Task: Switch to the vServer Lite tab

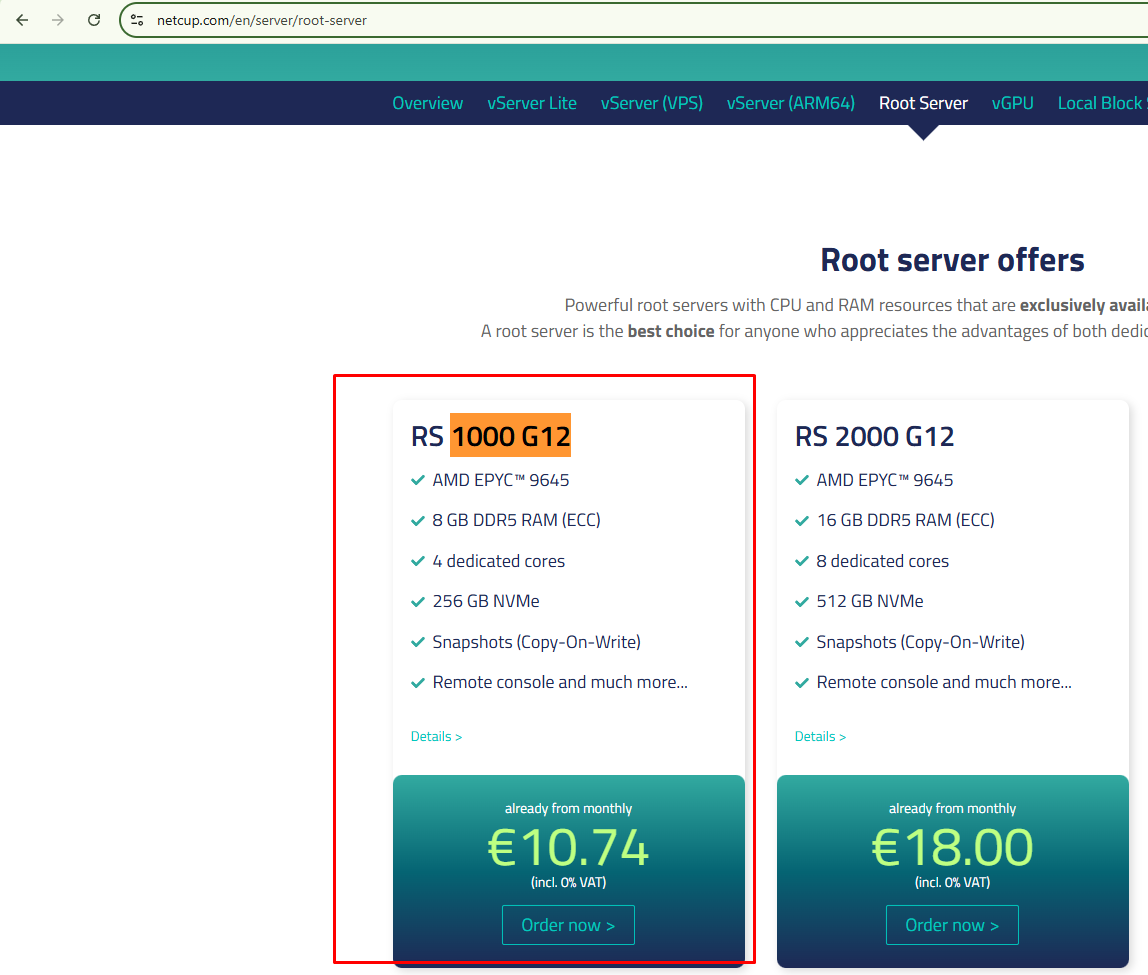Action: 532,103
